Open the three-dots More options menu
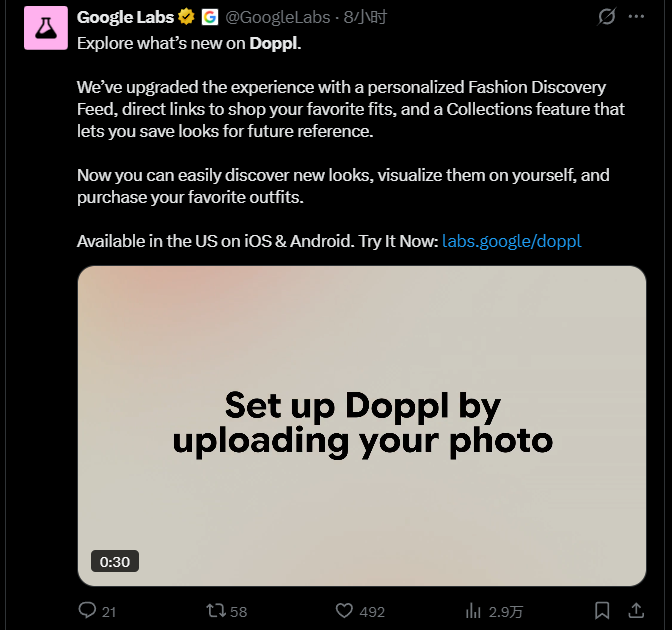 (637, 17)
